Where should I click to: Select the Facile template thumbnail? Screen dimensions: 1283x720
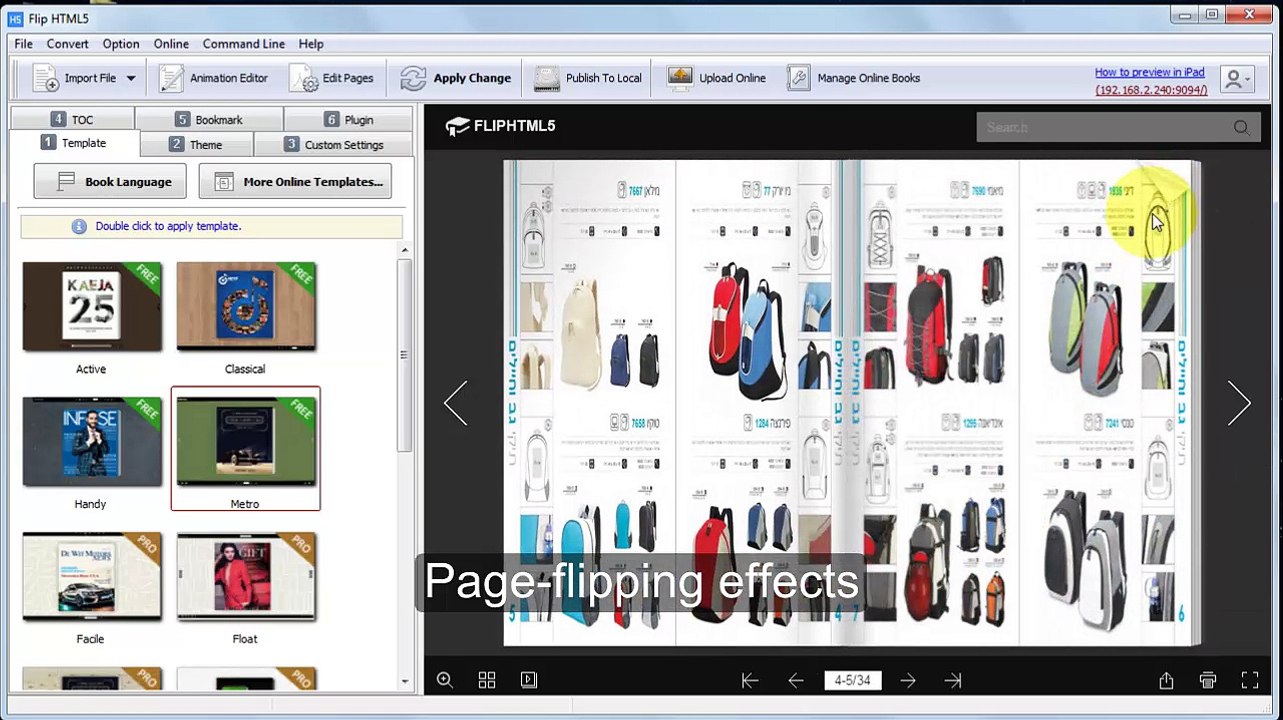click(92, 577)
